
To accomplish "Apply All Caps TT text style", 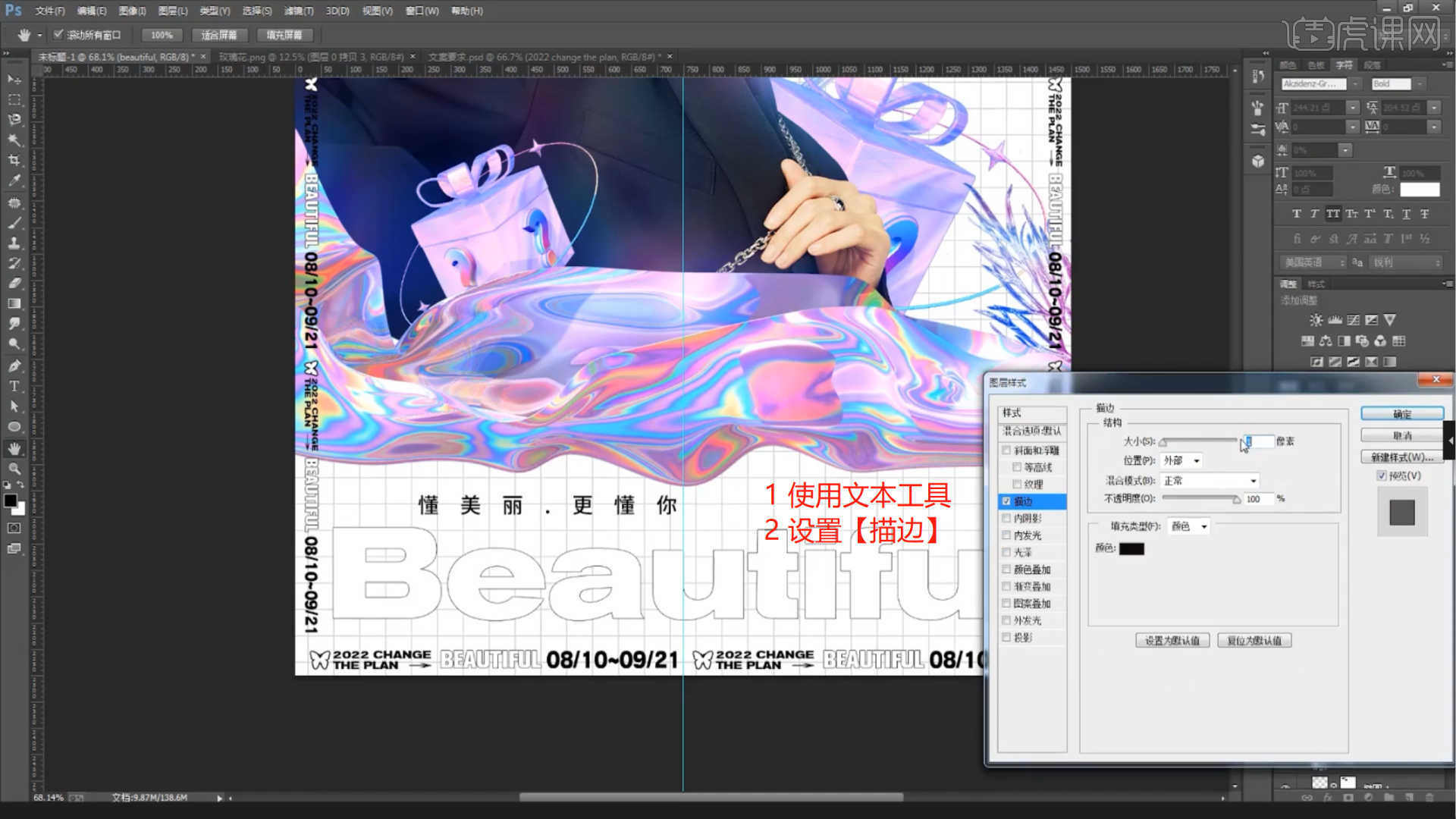I will click(1333, 215).
